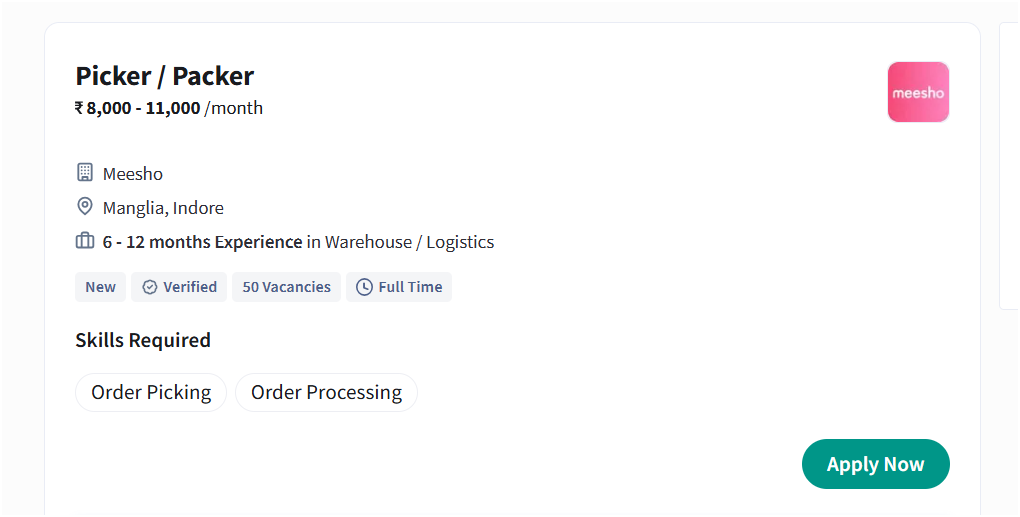Click the clock icon in Full Time tag
1020x517 pixels.
pos(364,287)
